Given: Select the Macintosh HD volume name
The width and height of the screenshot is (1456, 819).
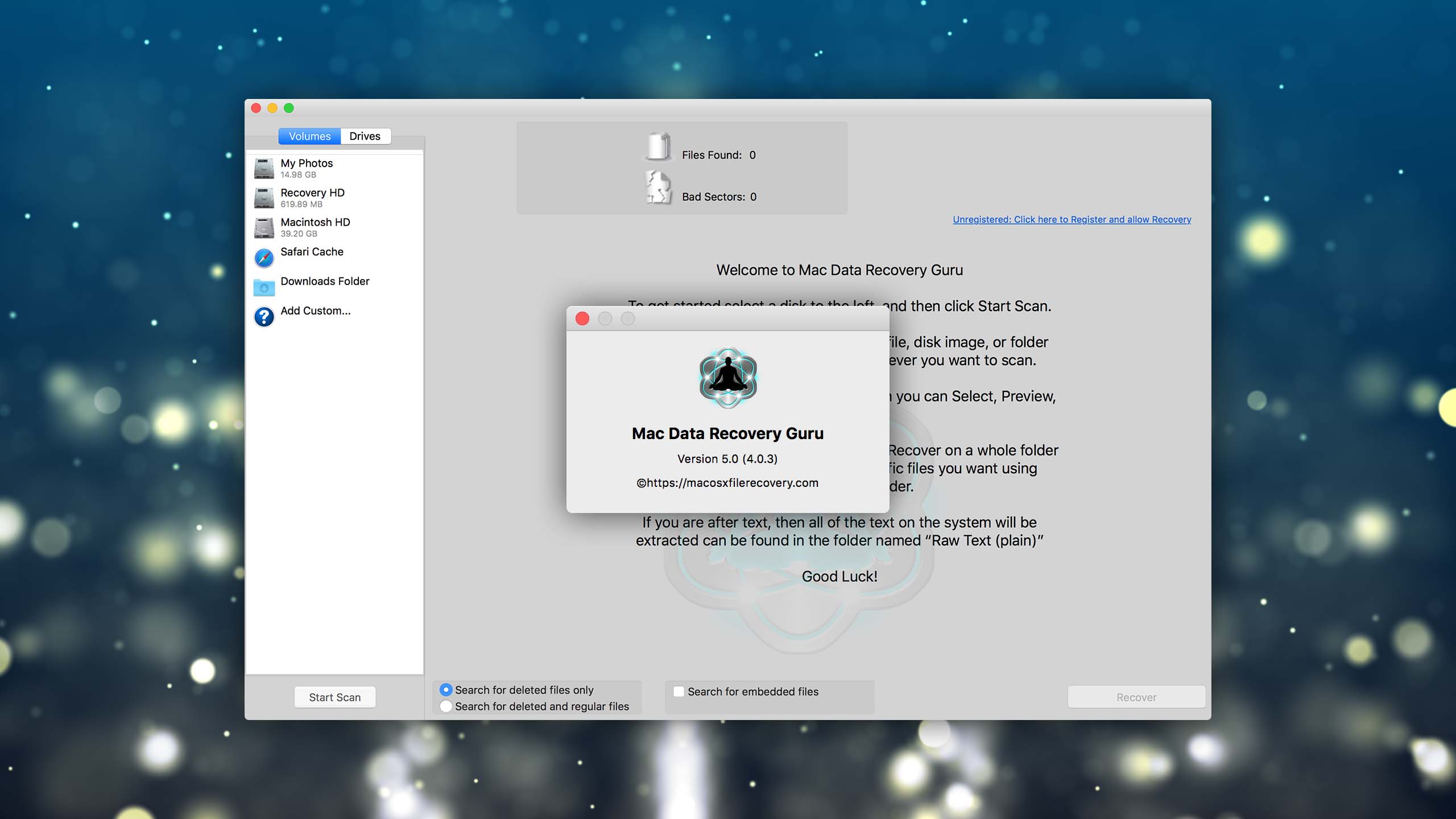Looking at the screenshot, I should pyautogui.click(x=315, y=222).
